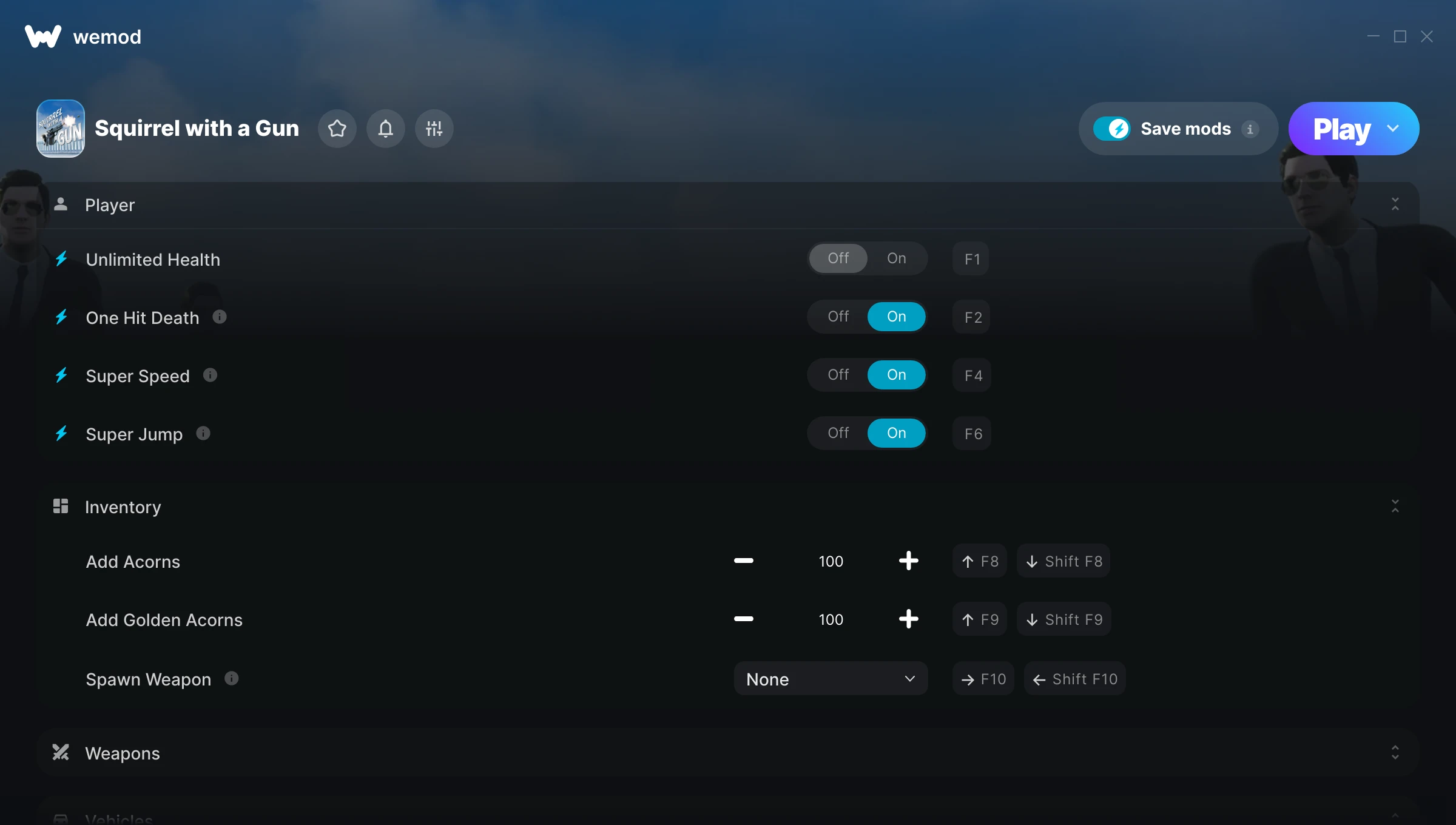The image size is (1456, 825).
Task: Open Play button dropdown arrow
Action: (x=1394, y=129)
